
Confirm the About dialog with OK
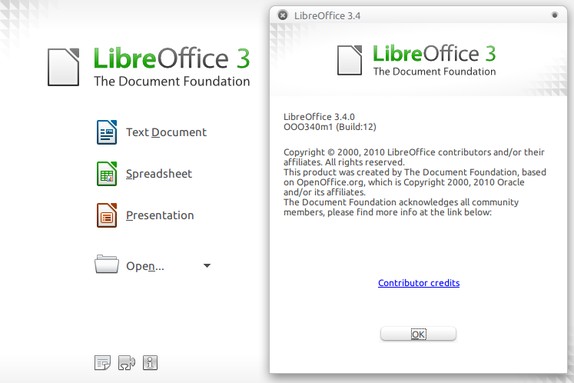(418, 334)
